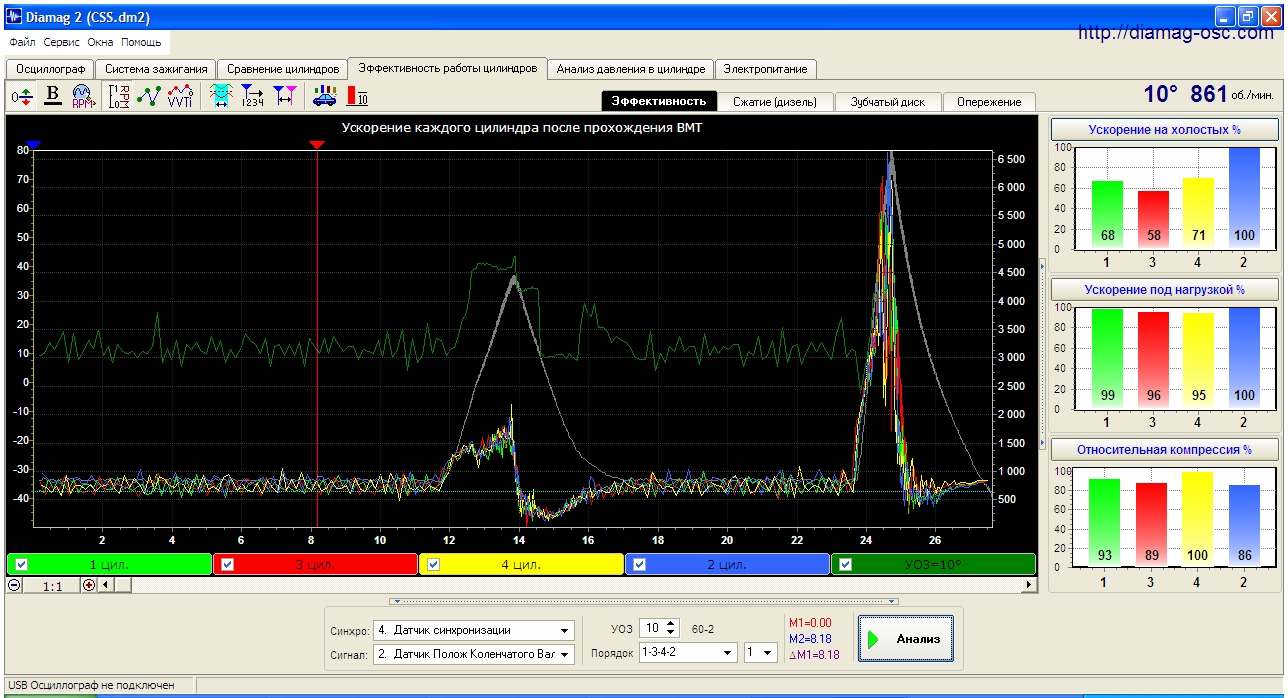
Task: Increase the УОЗ value with up arrow
Action: point(671,624)
